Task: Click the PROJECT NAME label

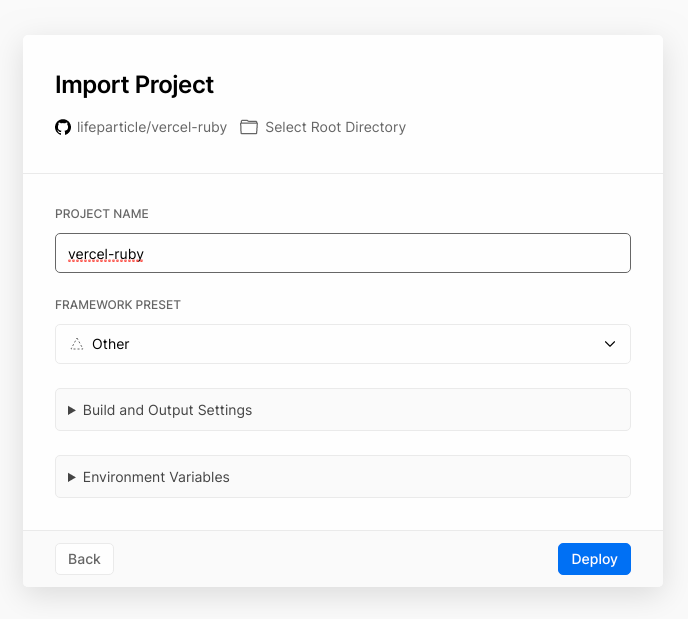Action: [x=102, y=214]
